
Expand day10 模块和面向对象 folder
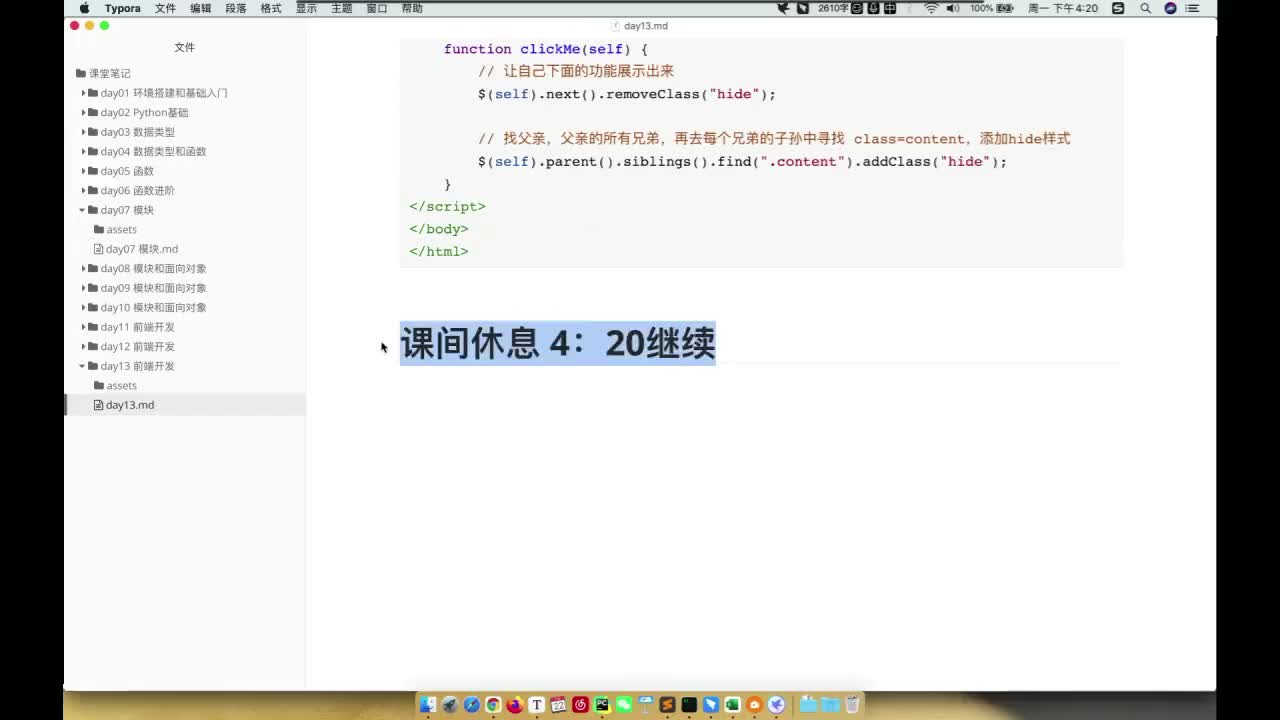[84, 308]
